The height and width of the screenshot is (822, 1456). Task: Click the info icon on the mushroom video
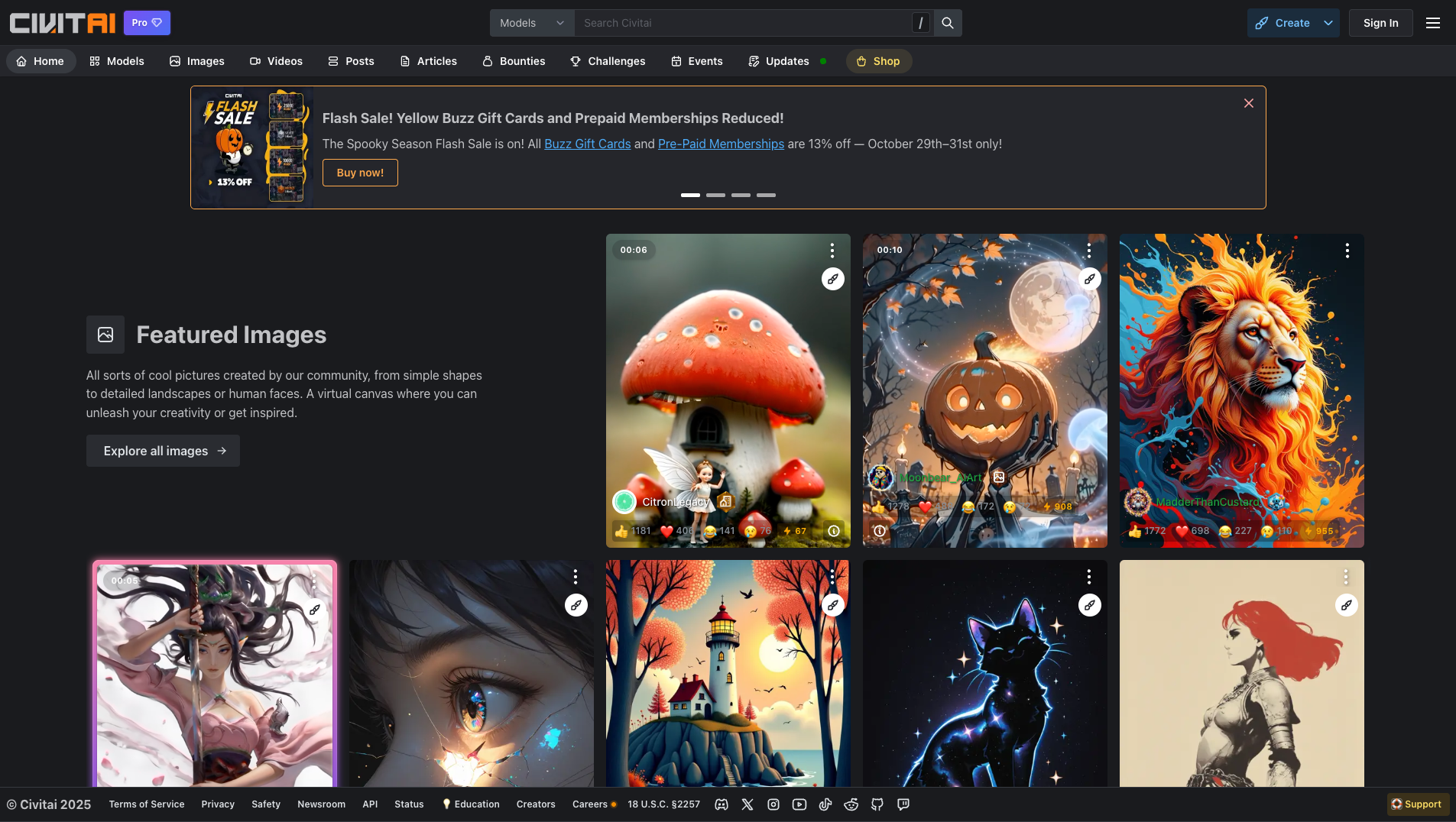832,530
